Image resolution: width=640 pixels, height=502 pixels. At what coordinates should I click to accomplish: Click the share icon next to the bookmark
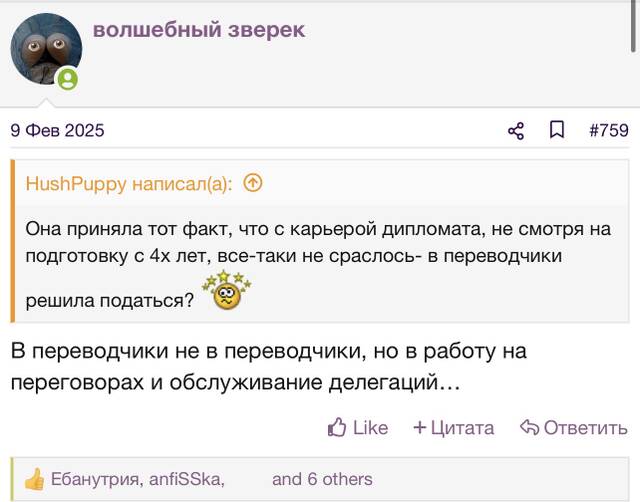[516, 131]
